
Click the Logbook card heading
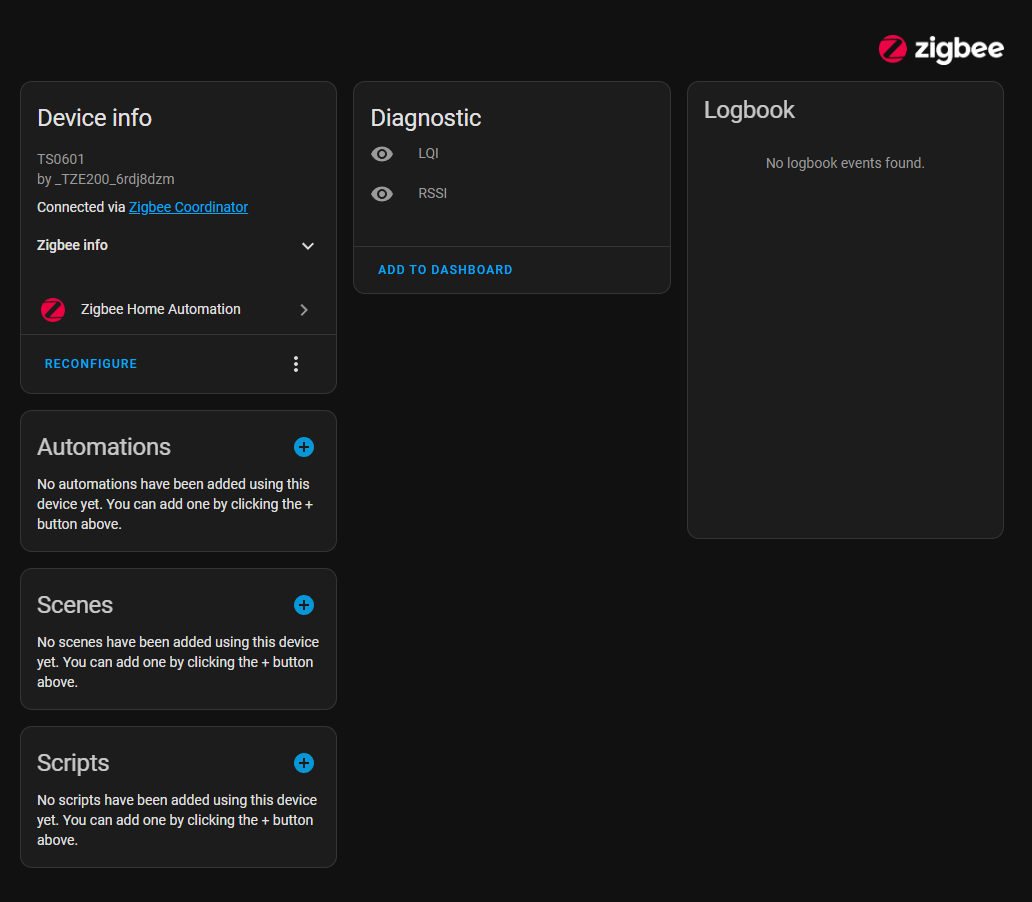coord(749,110)
